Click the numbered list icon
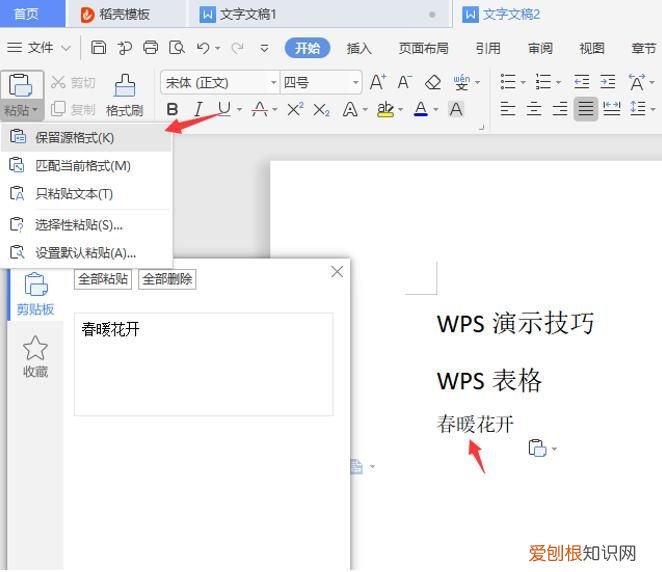 [x=543, y=81]
